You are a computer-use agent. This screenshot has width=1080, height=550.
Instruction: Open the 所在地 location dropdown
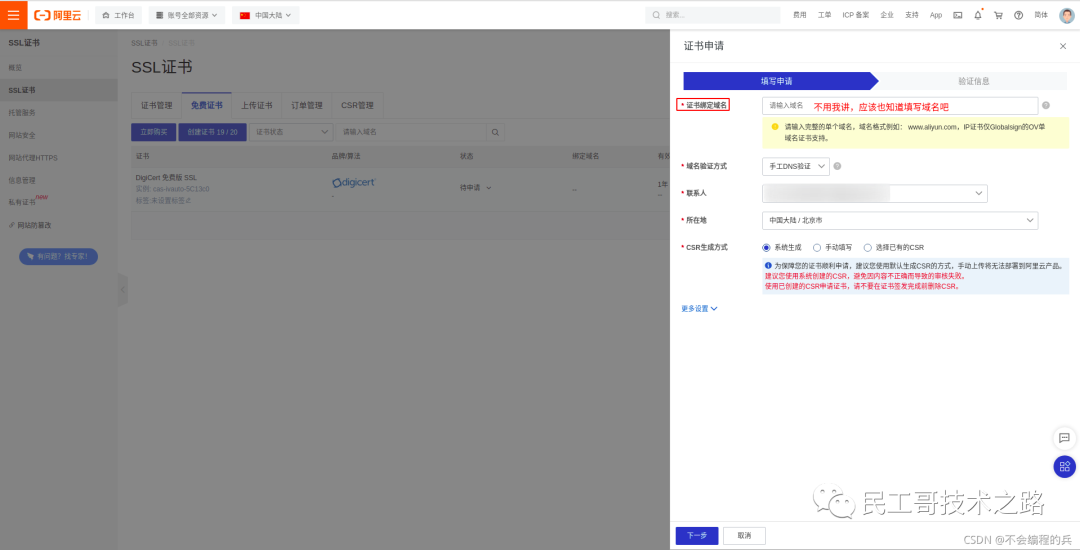tap(899, 220)
